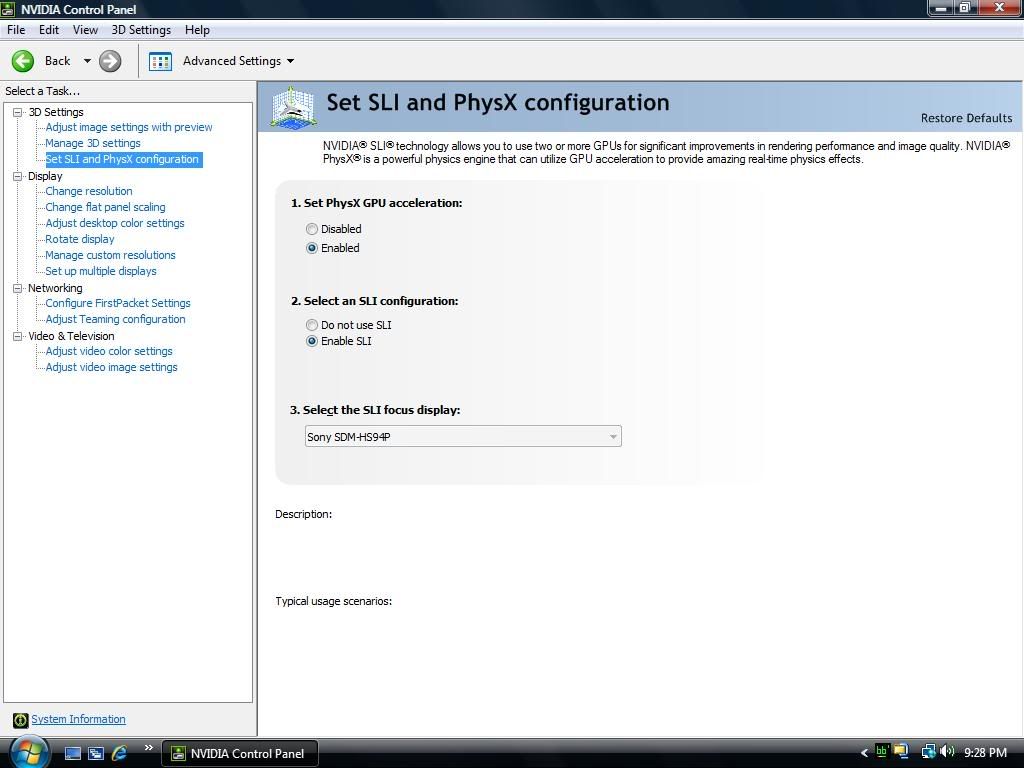Choose the 'Do not use SLI' option
The image size is (1024, 768).
point(312,325)
